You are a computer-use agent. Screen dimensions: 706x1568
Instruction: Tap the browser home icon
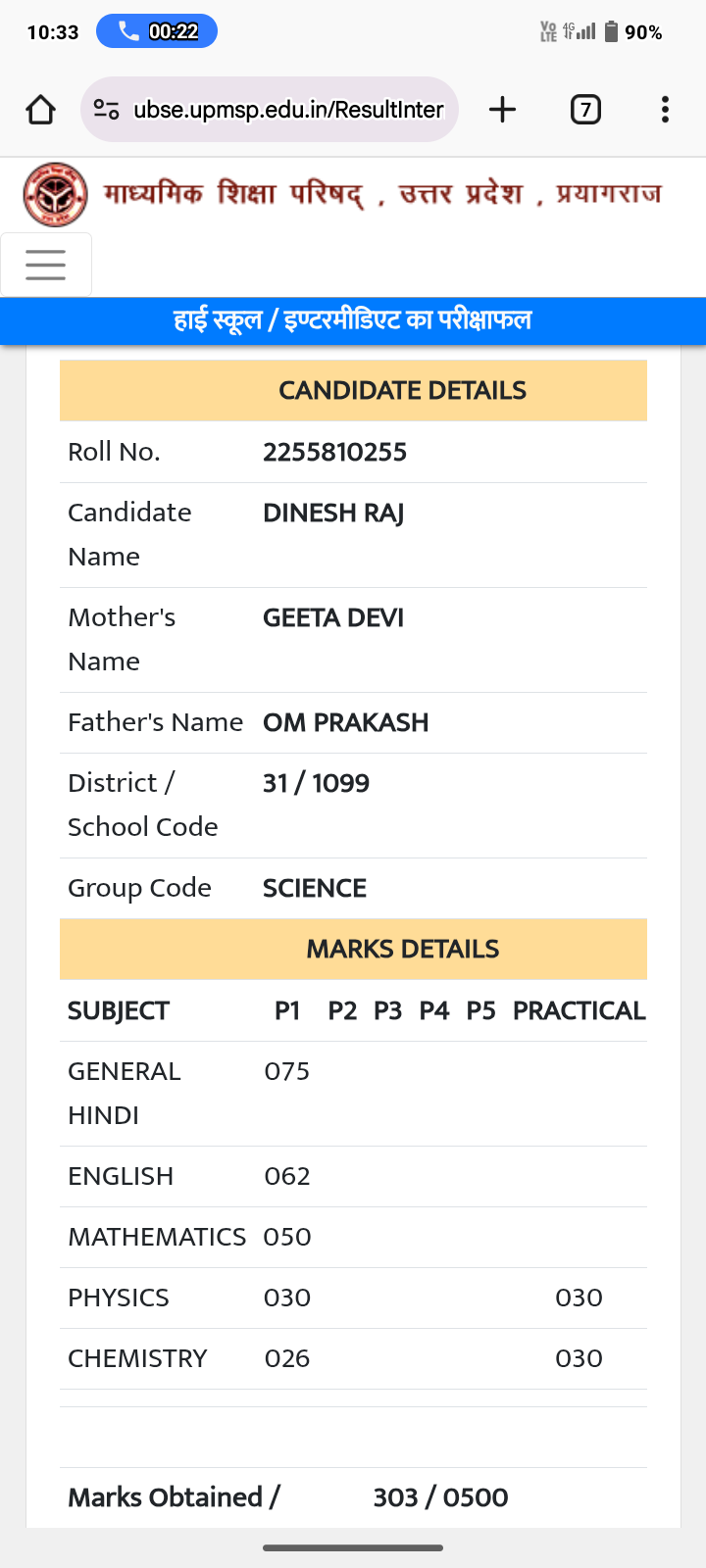pos(41,110)
